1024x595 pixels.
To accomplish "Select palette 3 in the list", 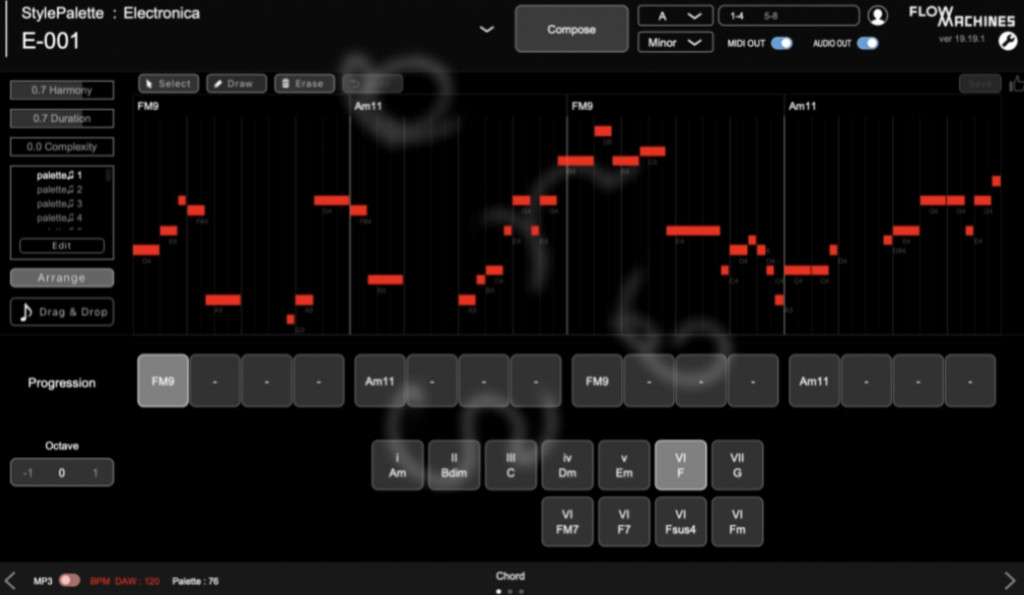I will click(x=59, y=204).
